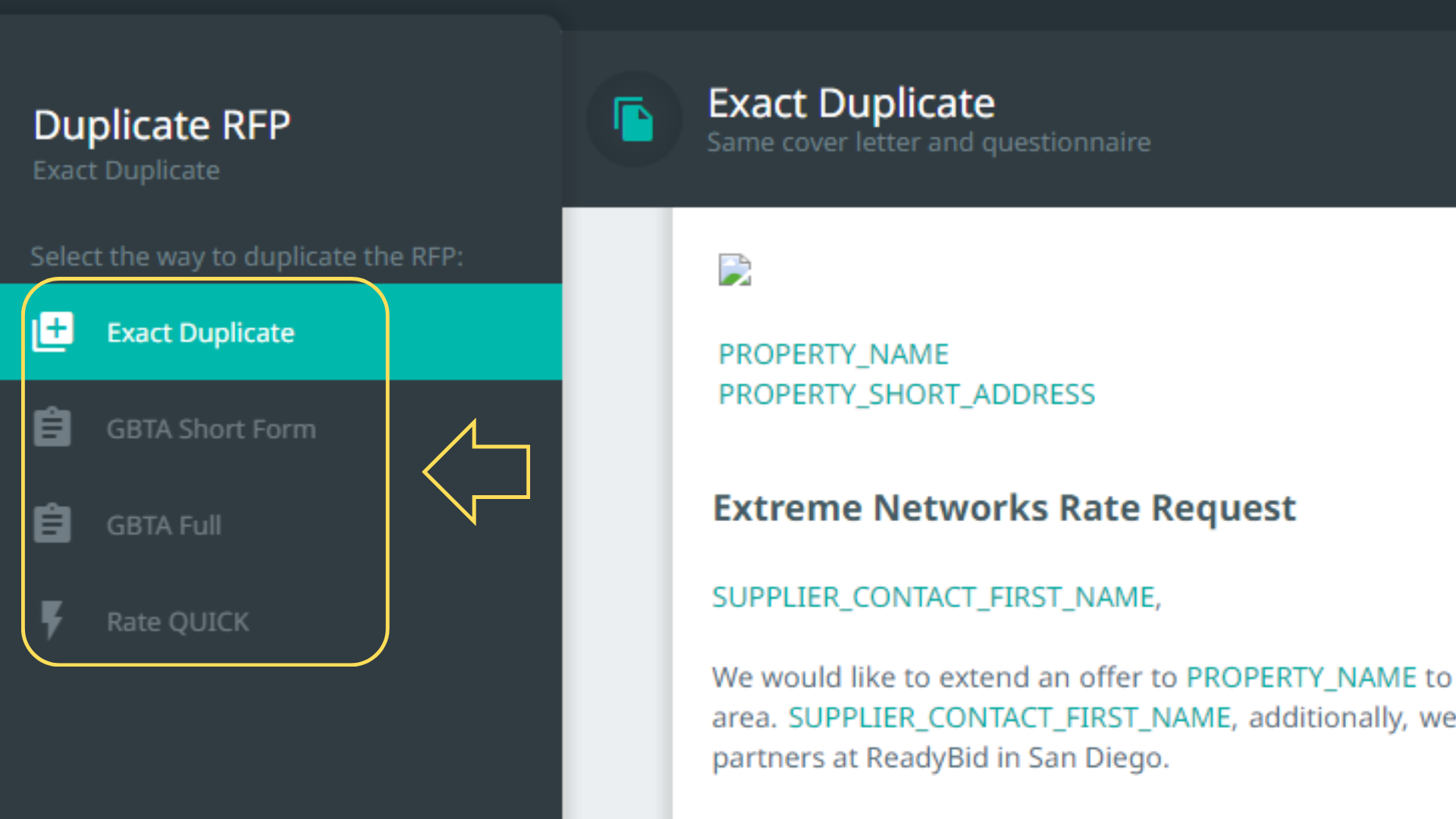Click the GBTA Full clipboard icon
Screen dimensions: 1456x819
pos(52,524)
